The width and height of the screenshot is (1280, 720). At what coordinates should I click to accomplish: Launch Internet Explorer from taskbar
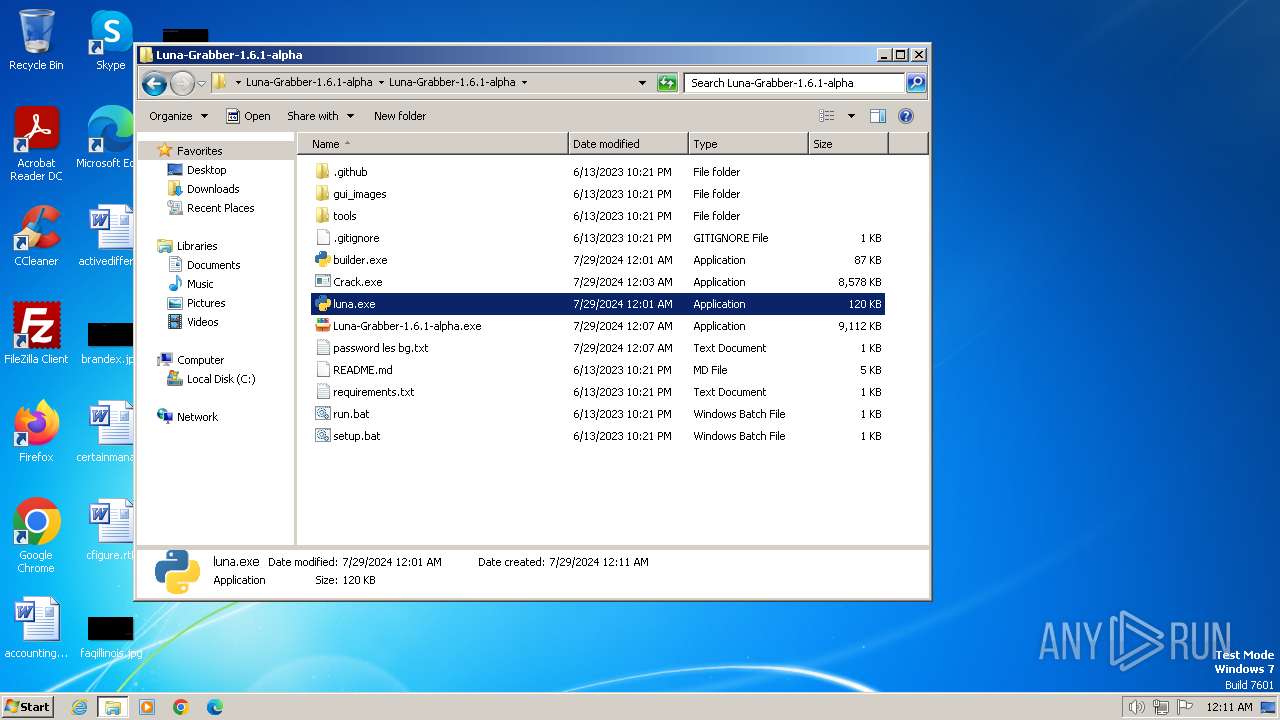pyautogui.click(x=80, y=707)
